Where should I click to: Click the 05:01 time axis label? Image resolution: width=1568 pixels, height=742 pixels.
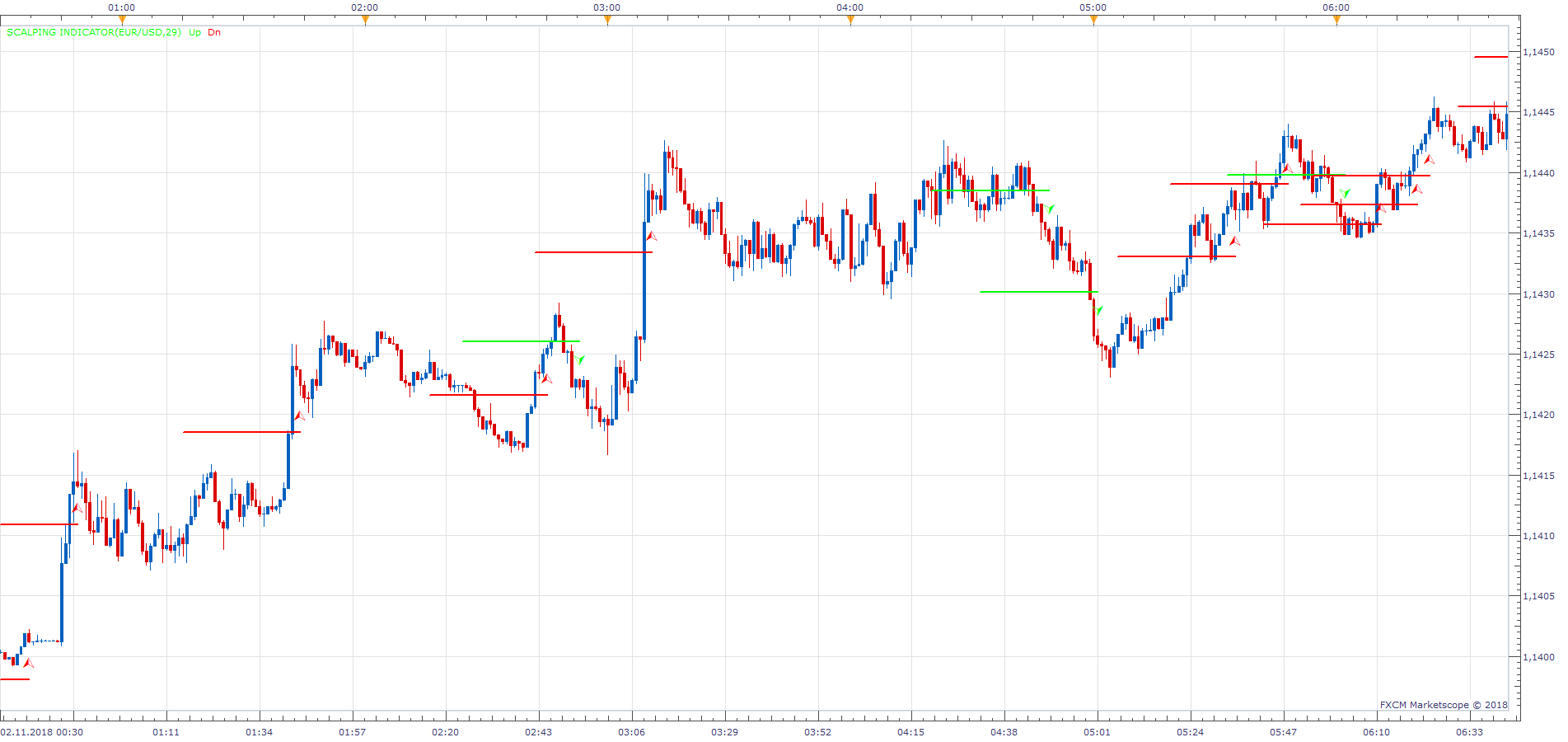[1097, 732]
